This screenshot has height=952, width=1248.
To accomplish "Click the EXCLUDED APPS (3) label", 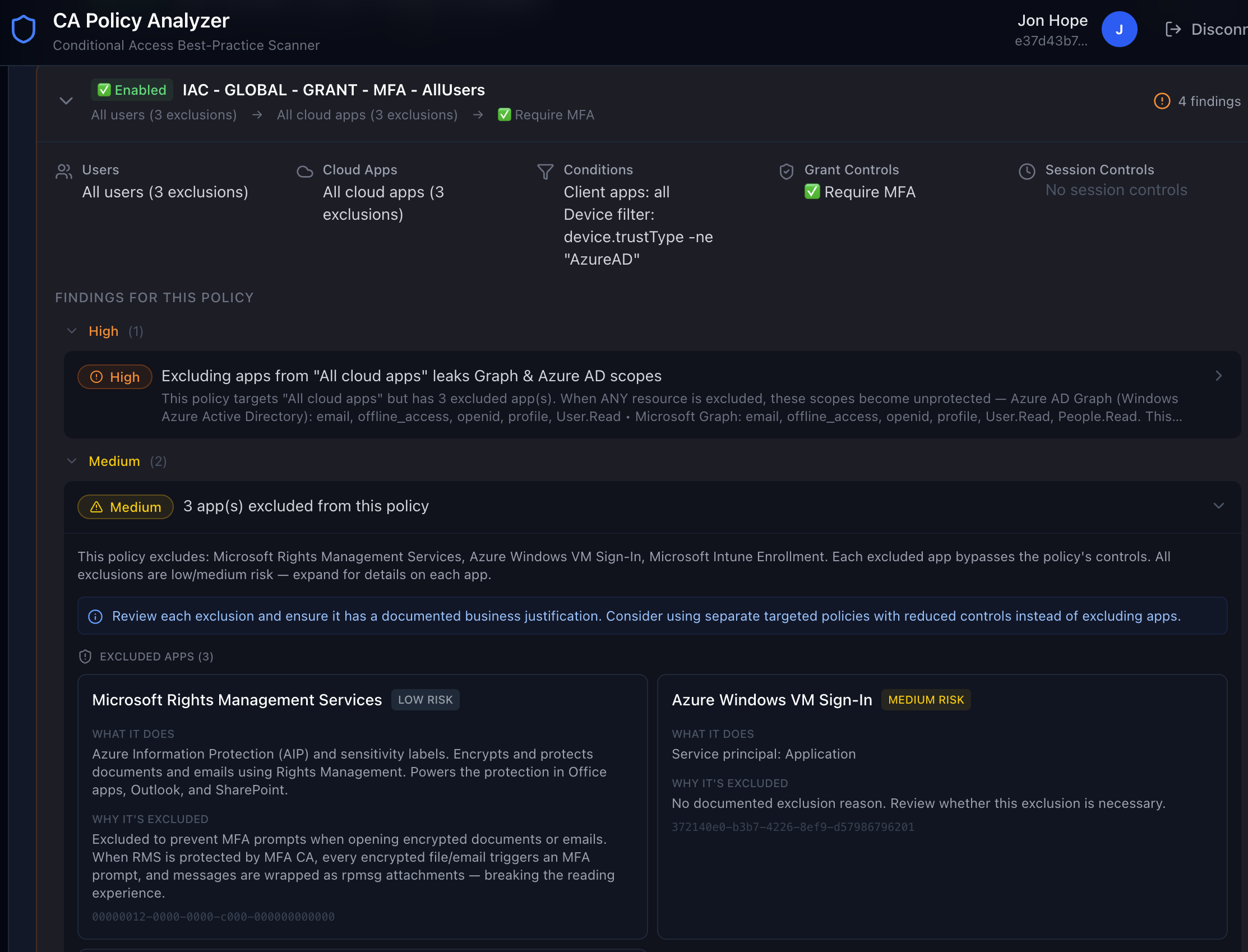I will pyautogui.click(x=156, y=656).
